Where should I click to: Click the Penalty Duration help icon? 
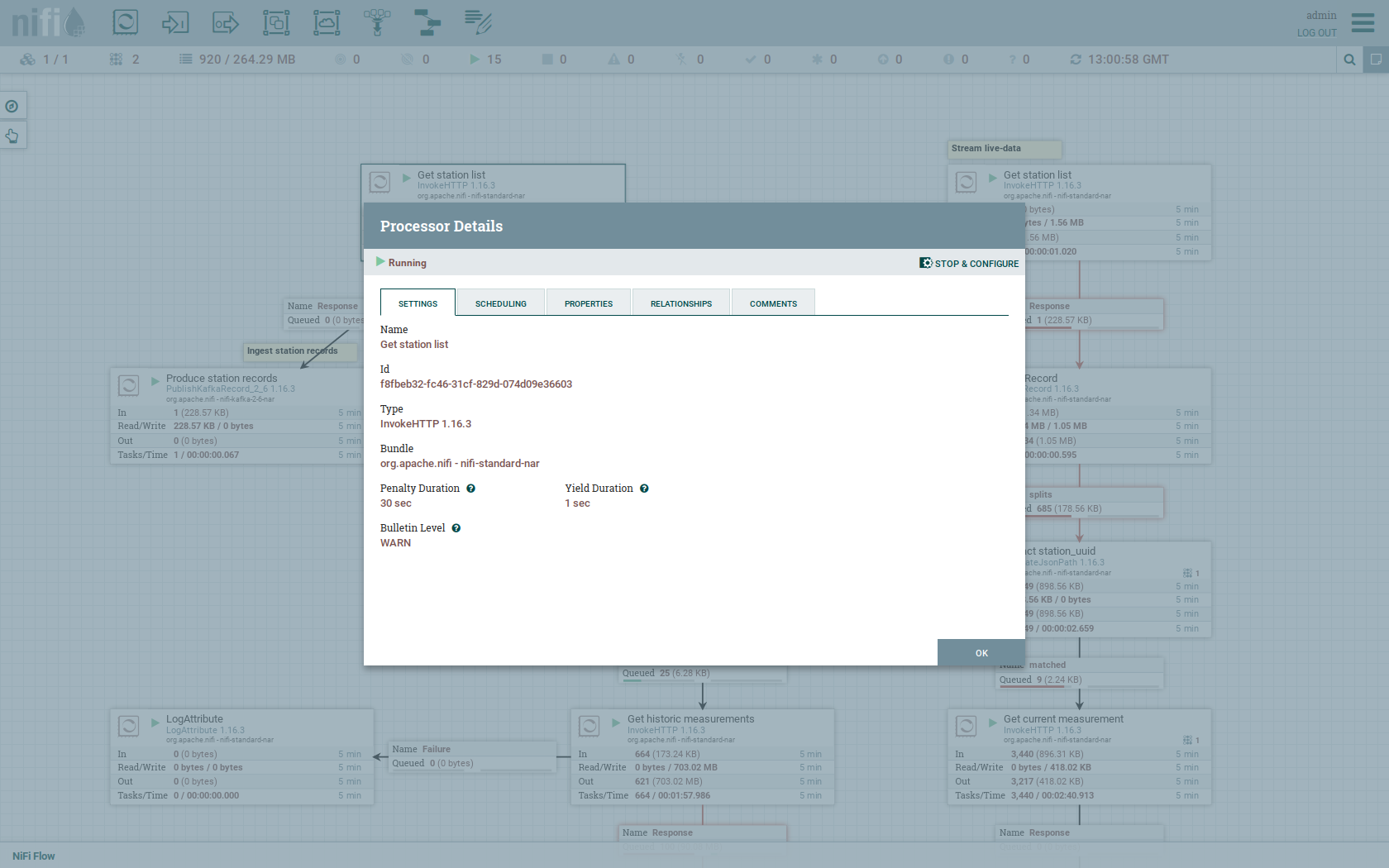[470, 489]
